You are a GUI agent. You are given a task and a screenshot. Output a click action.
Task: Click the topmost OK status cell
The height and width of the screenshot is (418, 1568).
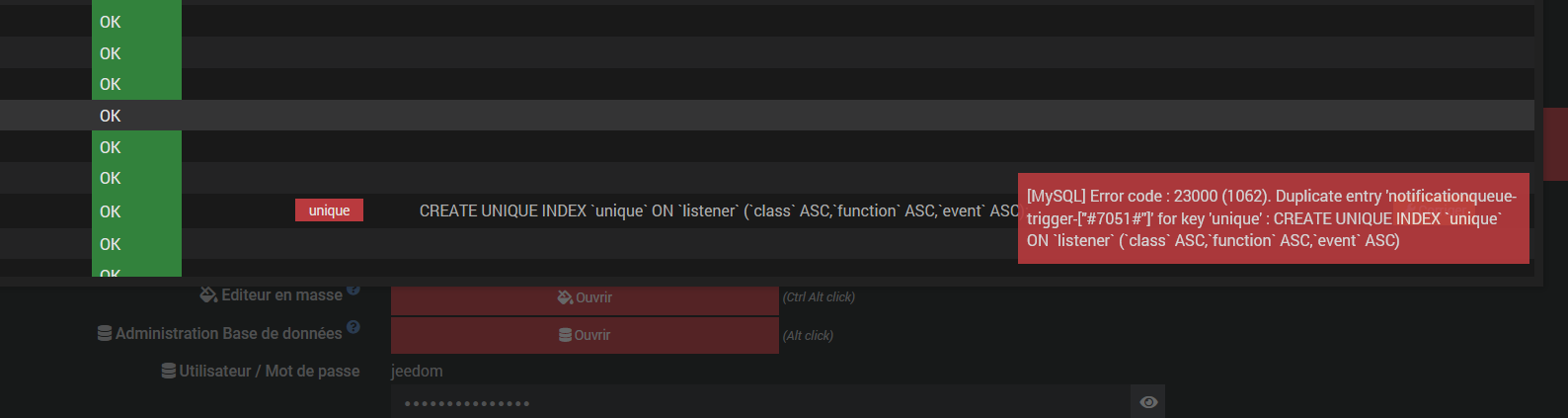(111, 22)
